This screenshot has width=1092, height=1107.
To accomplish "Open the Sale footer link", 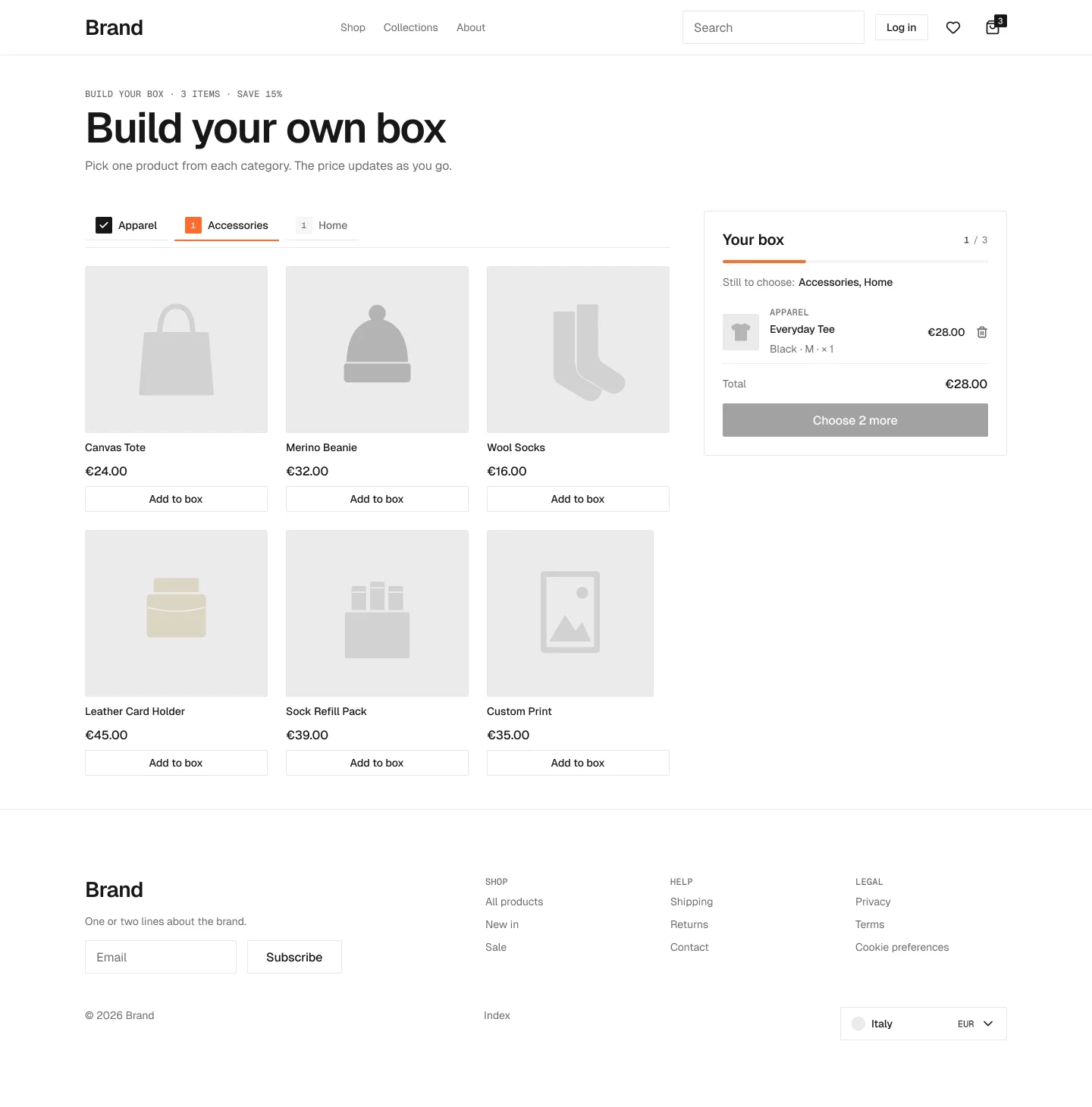I will [x=496, y=947].
